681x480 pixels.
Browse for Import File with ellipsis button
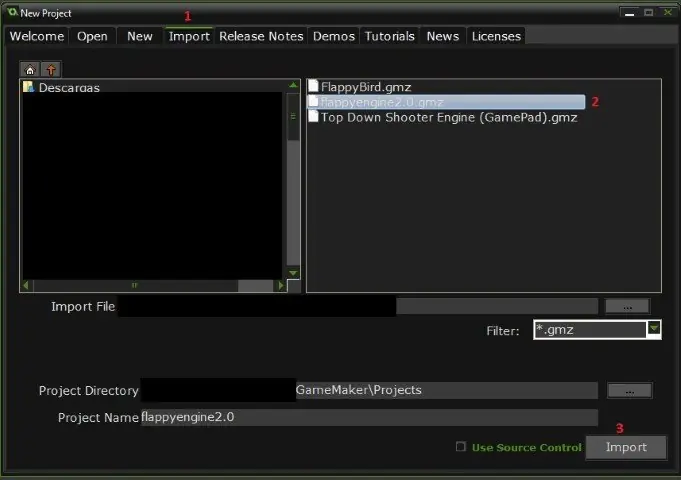point(628,306)
